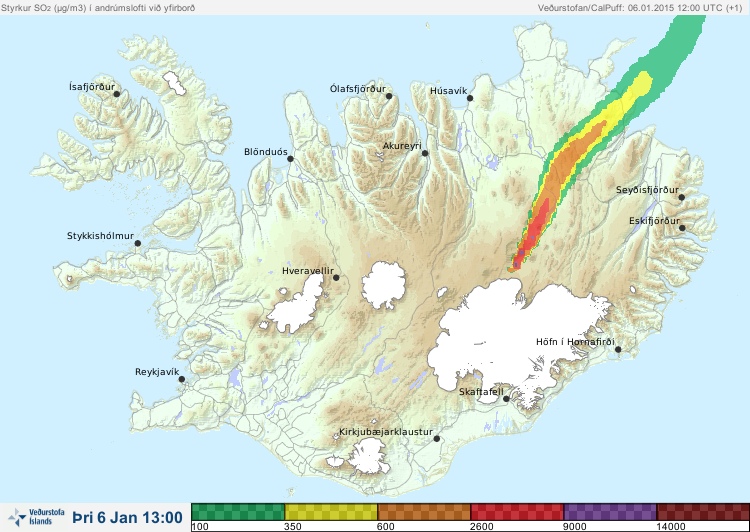Click the Stykkishólmur marker dot
750x532 pixels.
pyautogui.click(x=138, y=244)
